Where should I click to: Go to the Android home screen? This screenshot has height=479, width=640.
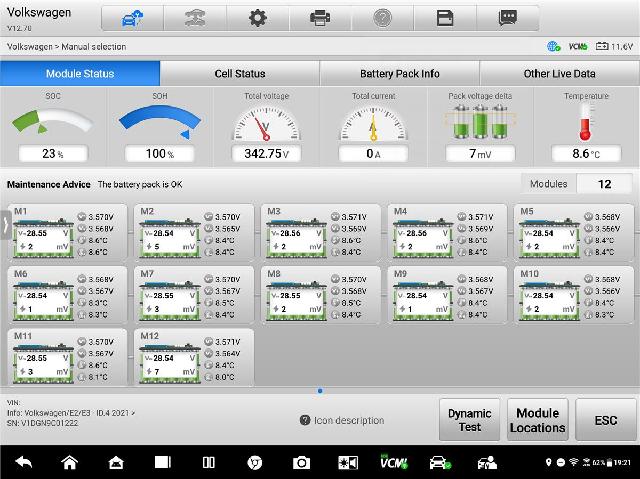point(69,462)
